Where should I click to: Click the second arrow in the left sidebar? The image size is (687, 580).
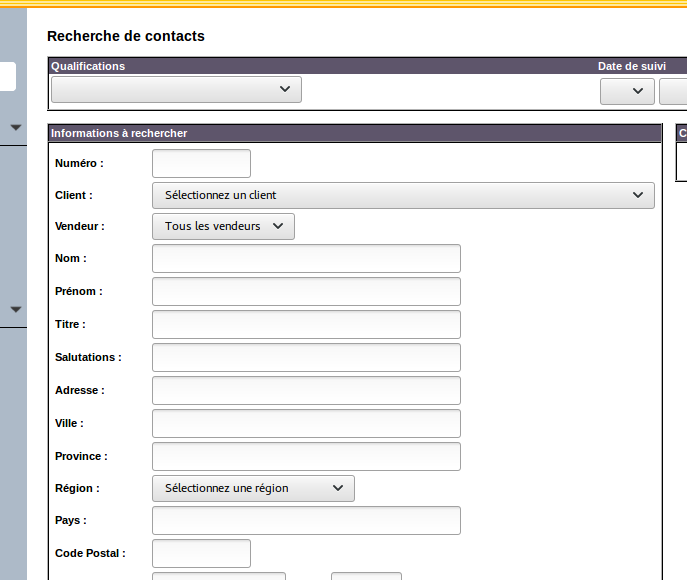[15, 309]
